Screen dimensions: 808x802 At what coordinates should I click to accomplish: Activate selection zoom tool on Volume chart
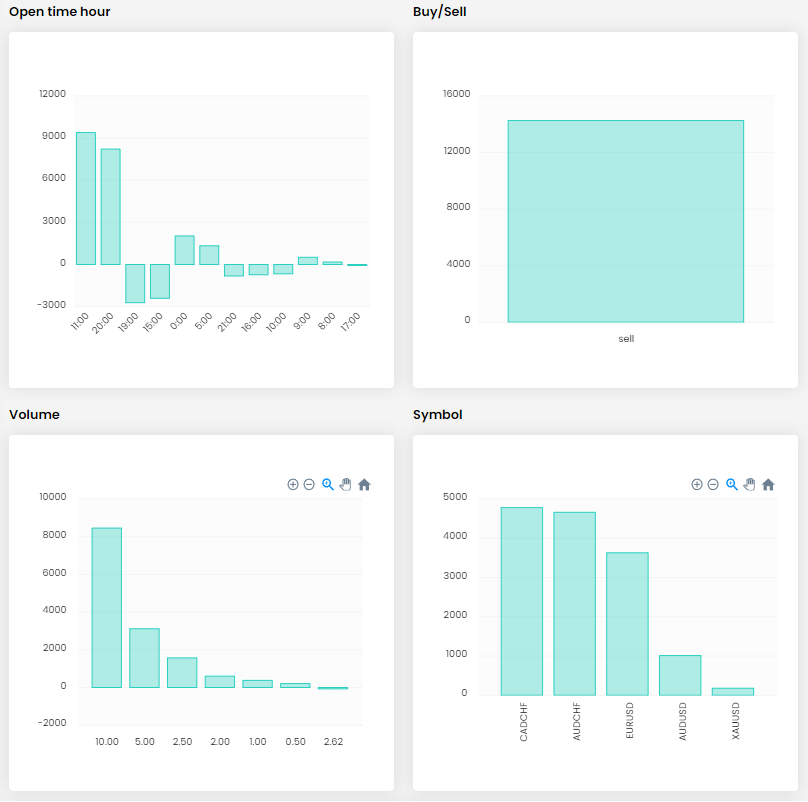327,484
